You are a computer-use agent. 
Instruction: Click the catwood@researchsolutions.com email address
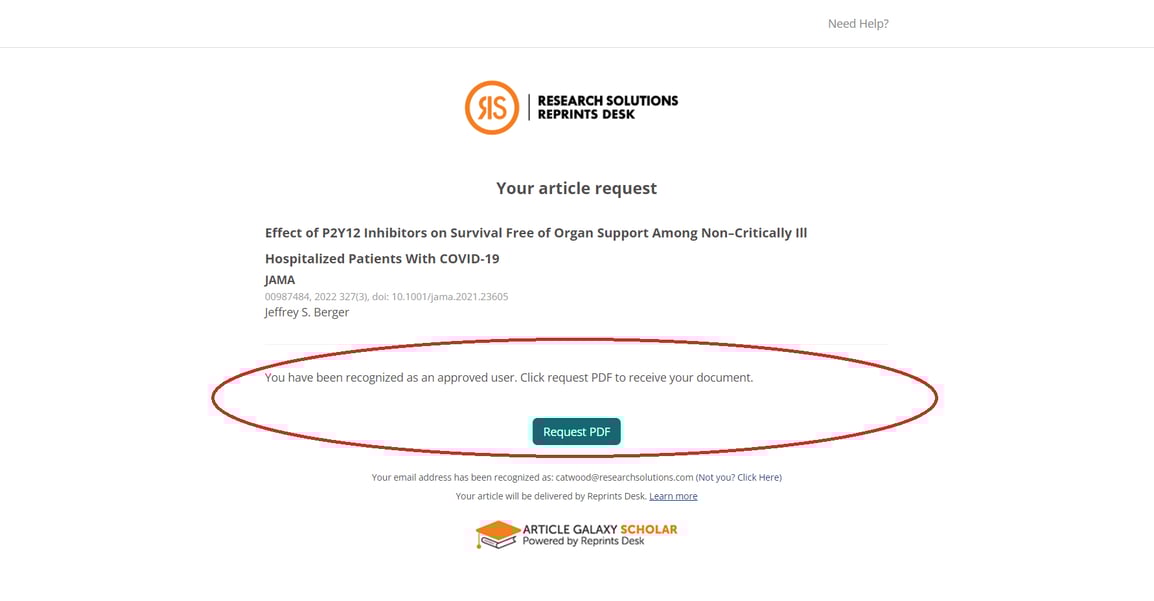pyautogui.click(x=624, y=477)
